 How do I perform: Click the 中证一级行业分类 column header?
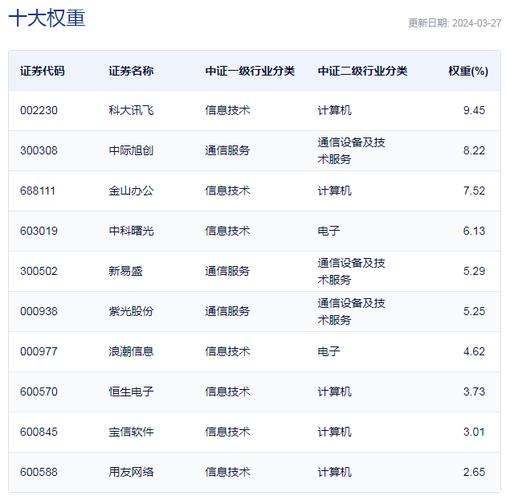(x=250, y=71)
